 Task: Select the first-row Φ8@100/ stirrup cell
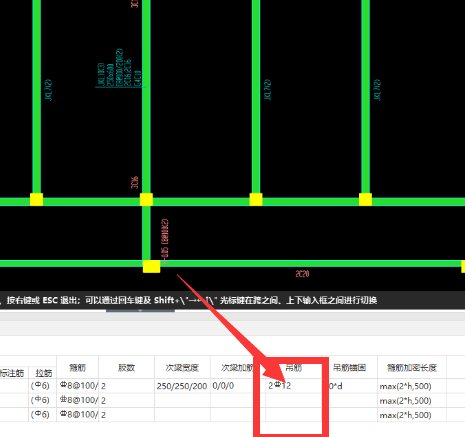tap(77, 386)
